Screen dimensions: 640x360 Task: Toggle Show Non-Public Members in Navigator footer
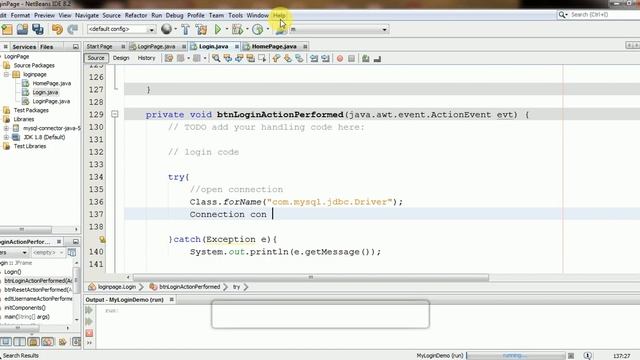coord(47,342)
